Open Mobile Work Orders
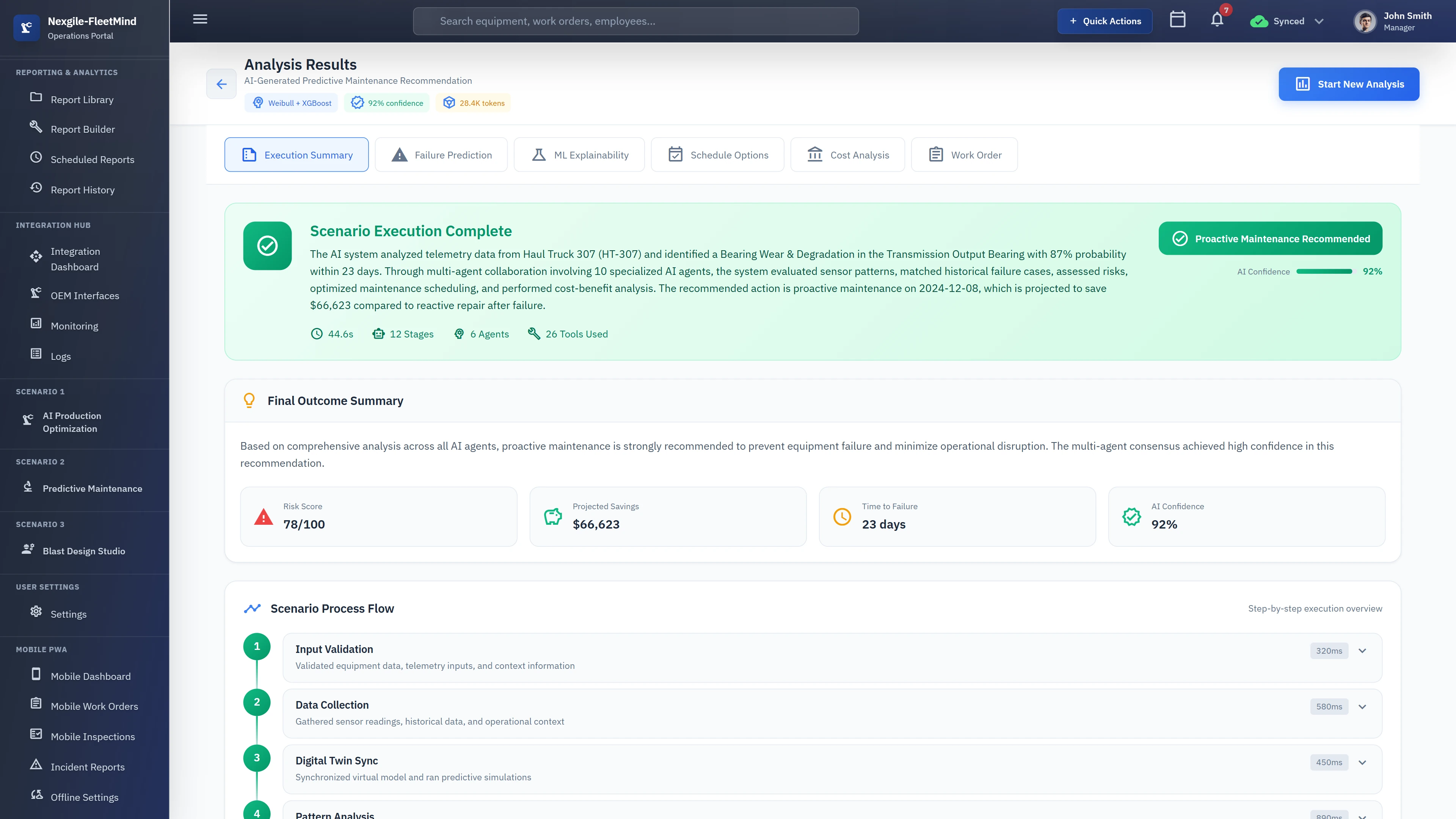1456x819 pixels. coord(94,706)
